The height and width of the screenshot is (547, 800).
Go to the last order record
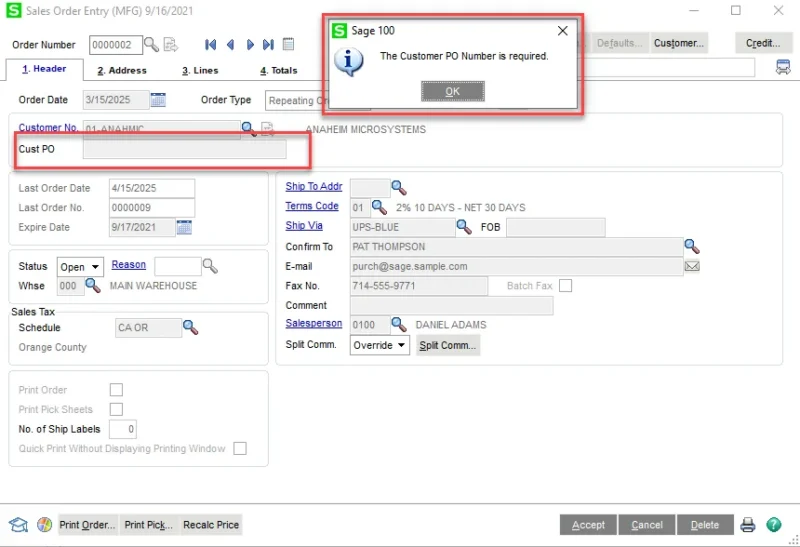[268, 45]
